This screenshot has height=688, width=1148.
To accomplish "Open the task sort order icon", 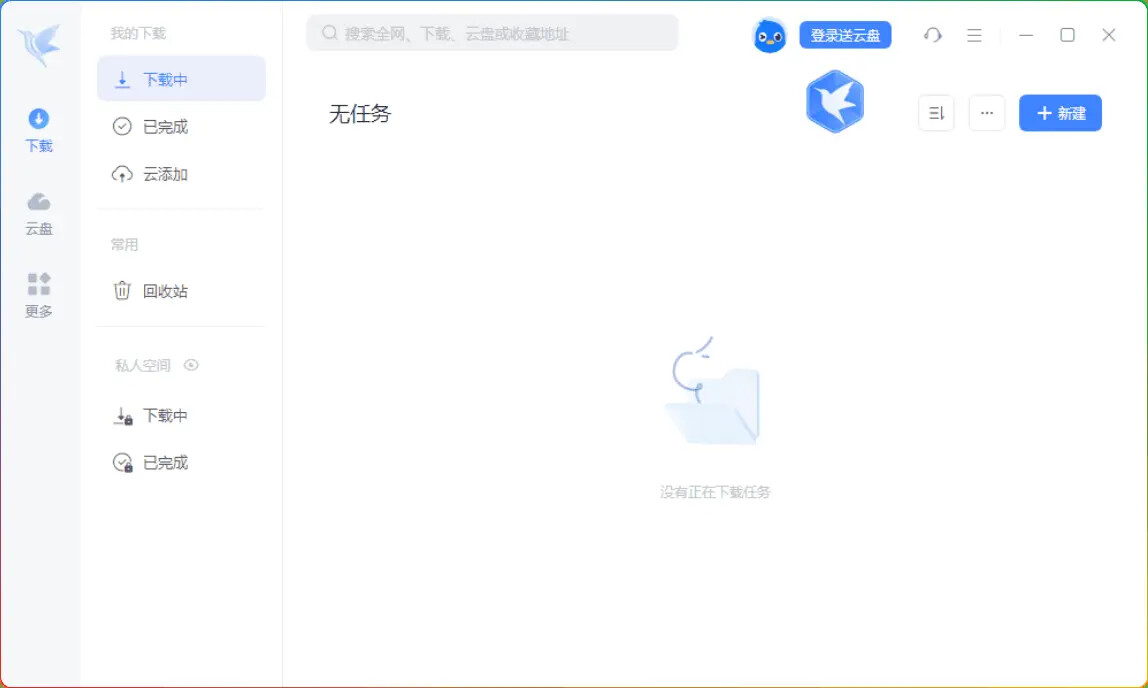I will point(935,113).
